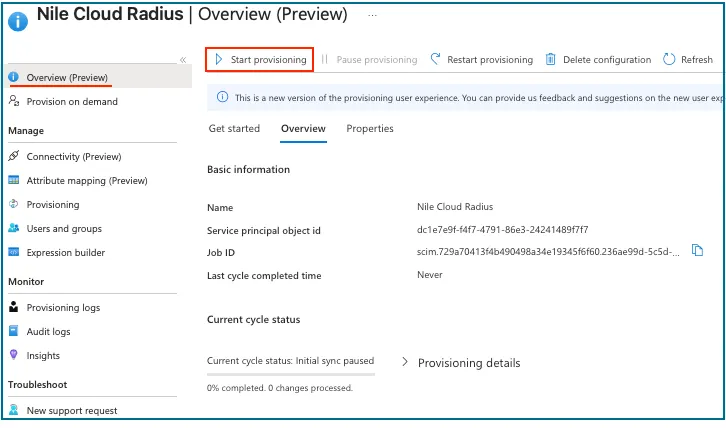Click the Start provisioning button label
Image resolution: width=726 pixels, height=428 pixels.
269,60
